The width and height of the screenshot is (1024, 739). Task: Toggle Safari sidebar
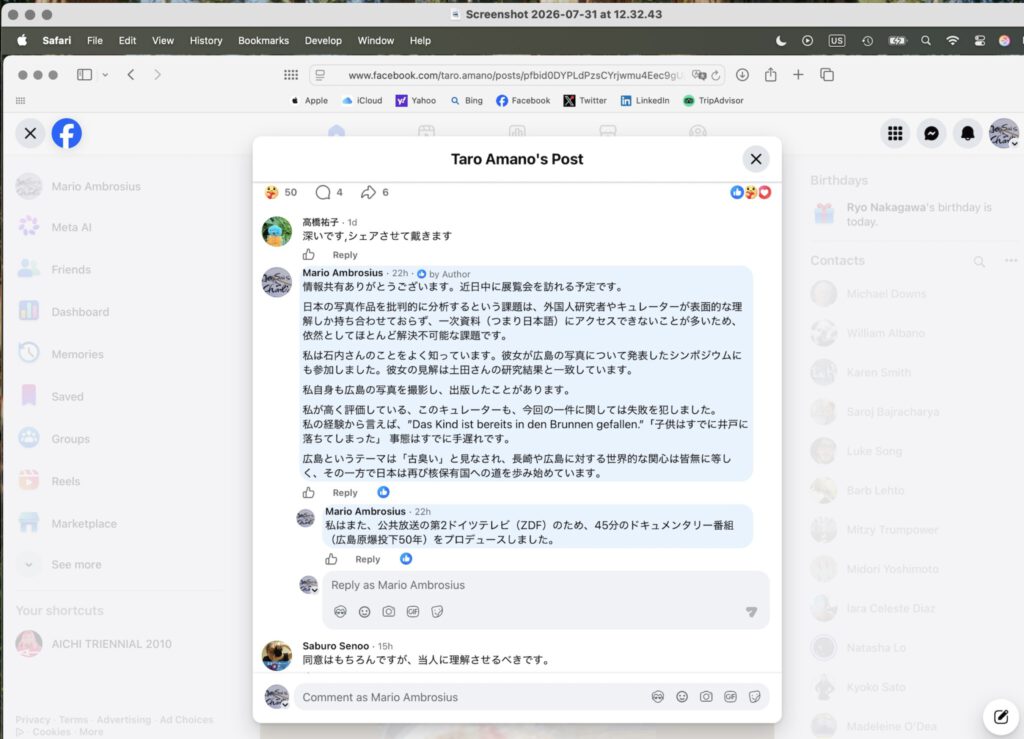tap(84, 74)
